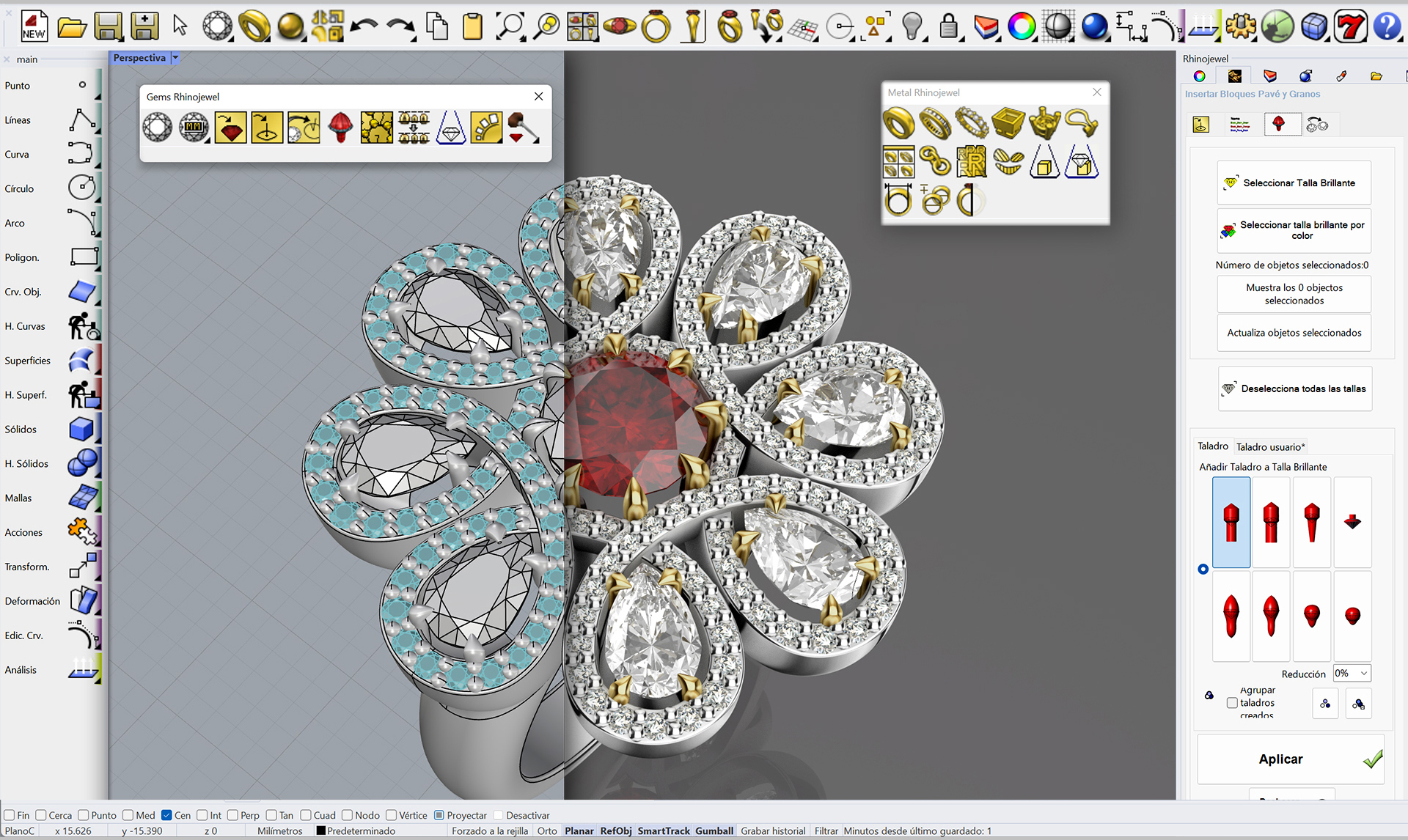Click the Sólidos blue cube icon
This screenshot has height=840, width=1408.
click(81, 429)
